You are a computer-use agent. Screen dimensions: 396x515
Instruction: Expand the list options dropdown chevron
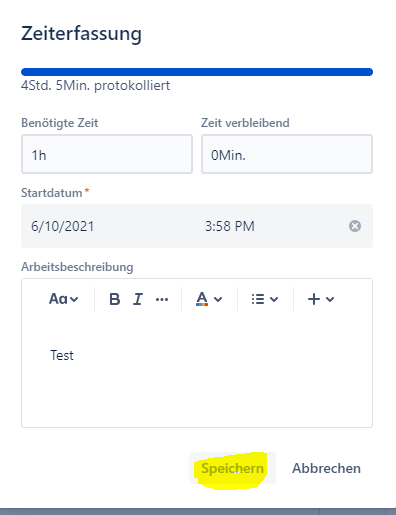tap(274, 299)
